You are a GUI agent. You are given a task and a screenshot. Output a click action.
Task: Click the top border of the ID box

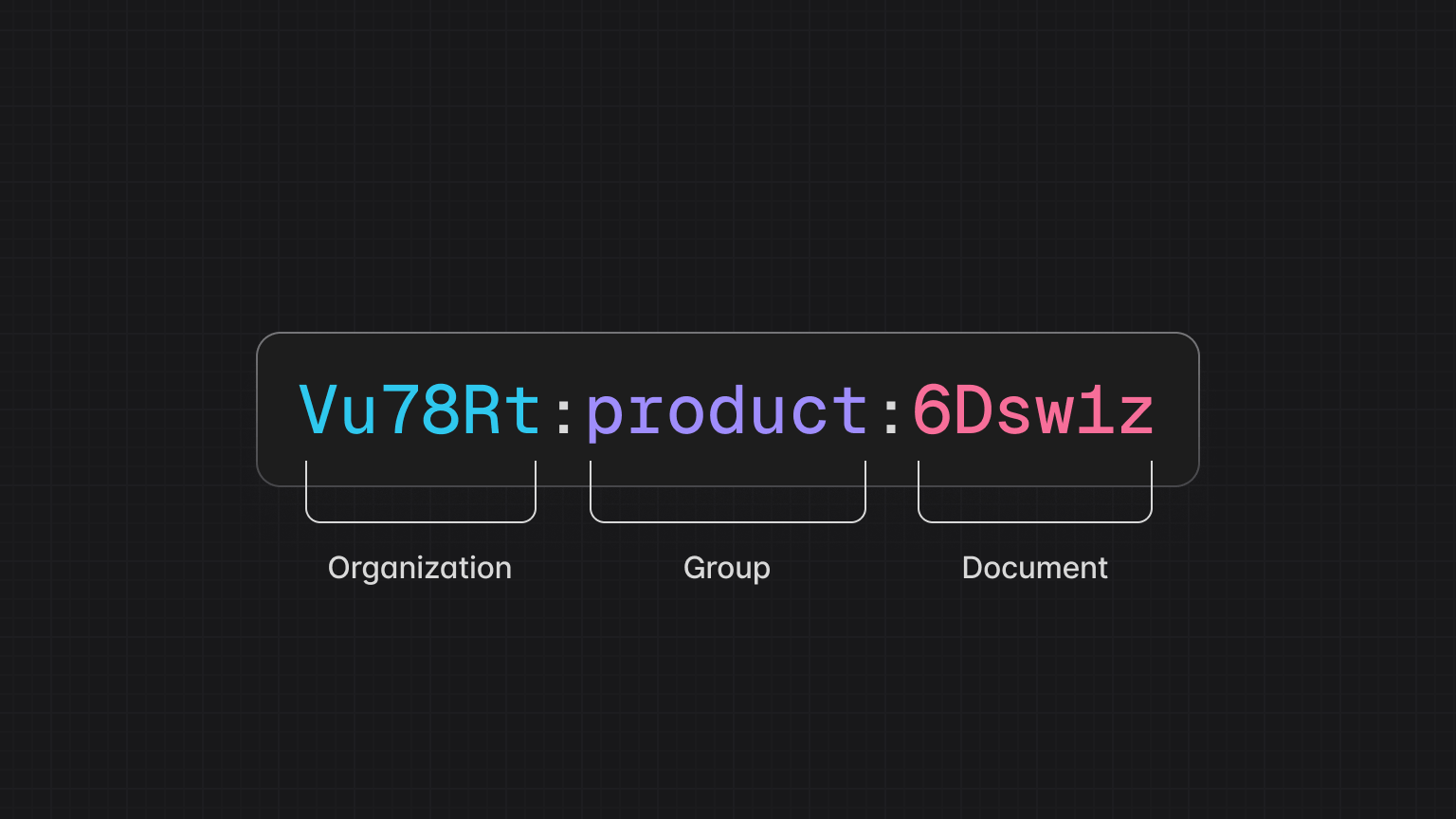[x=728, y=332]
